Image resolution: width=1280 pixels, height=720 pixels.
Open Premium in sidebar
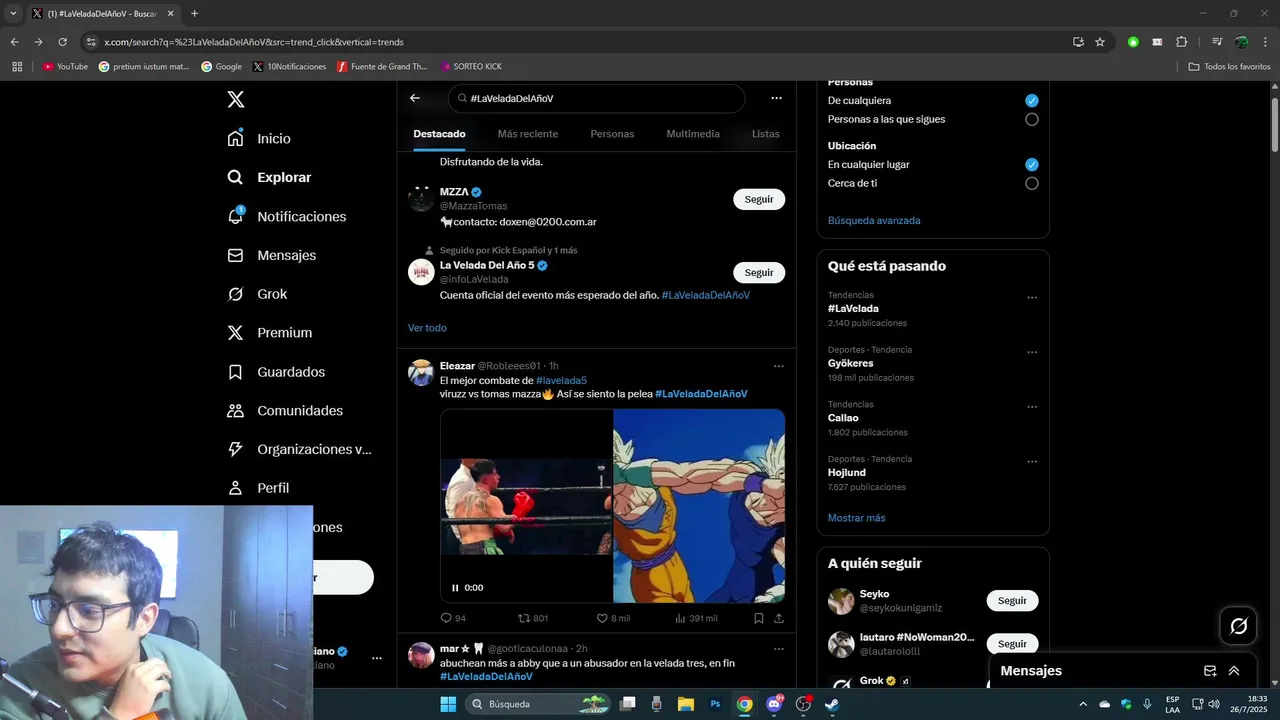coord(269,333)
